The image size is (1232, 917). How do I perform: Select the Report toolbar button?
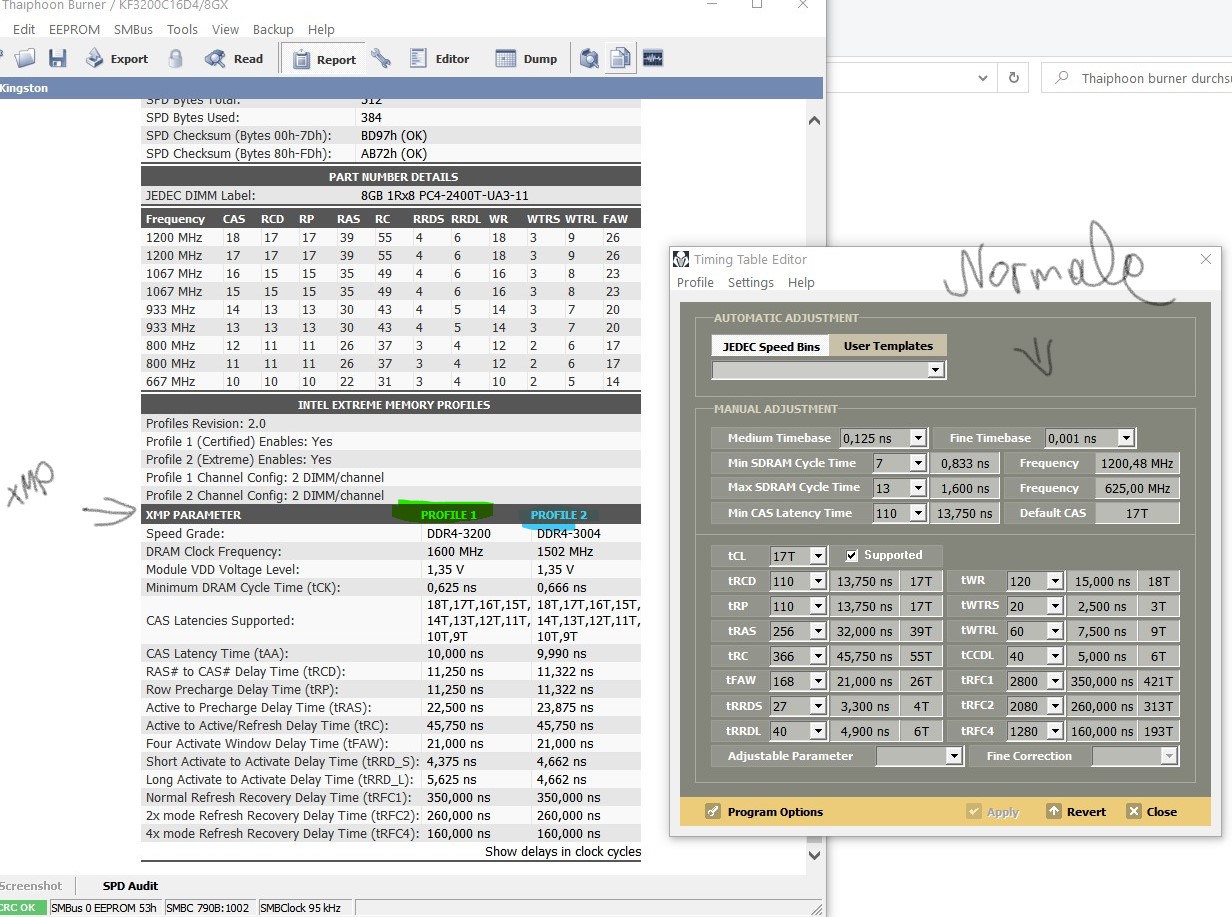tap(324, 59)
